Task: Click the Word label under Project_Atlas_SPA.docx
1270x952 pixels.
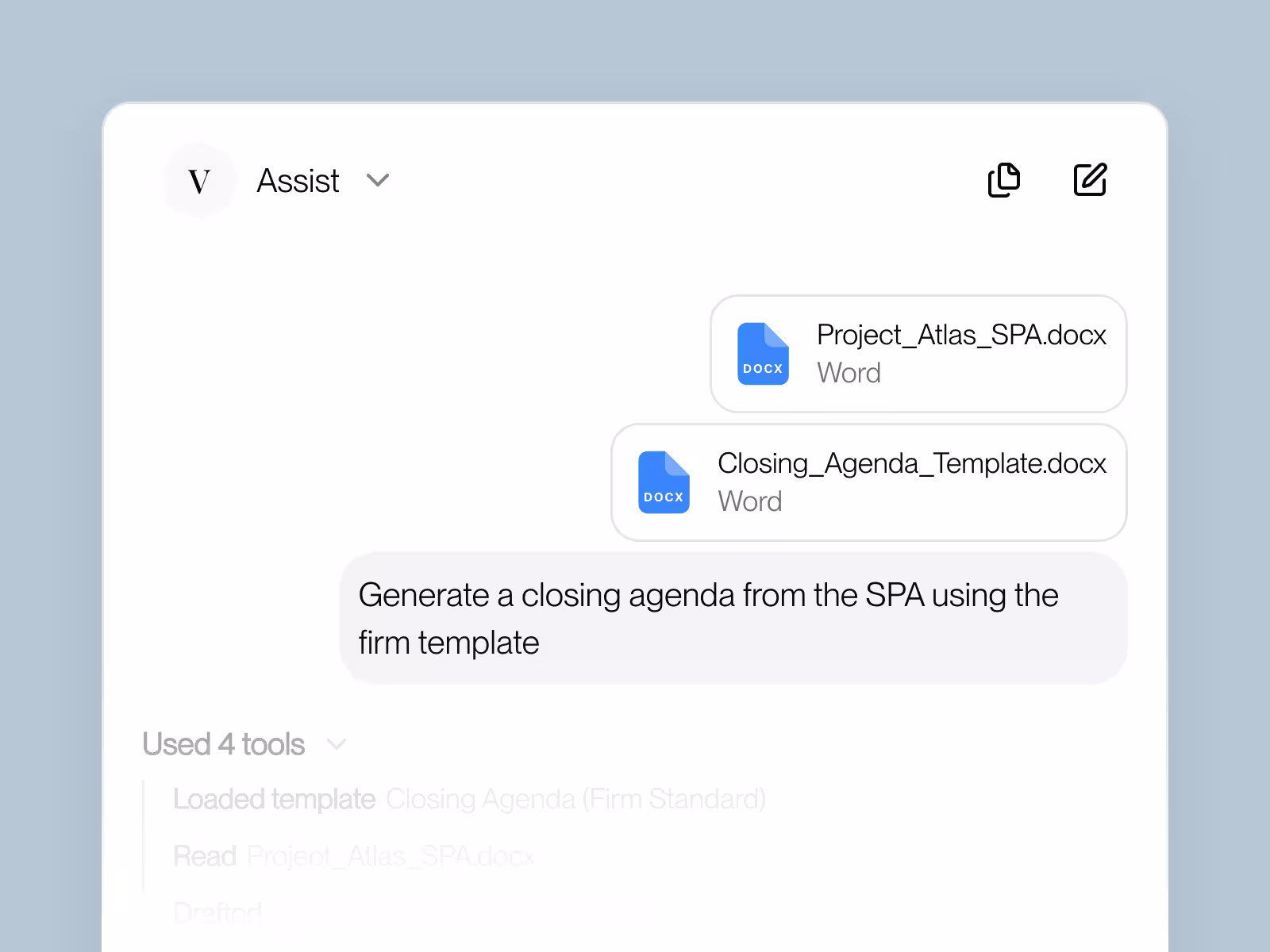Action: click(x=849, y=373)
